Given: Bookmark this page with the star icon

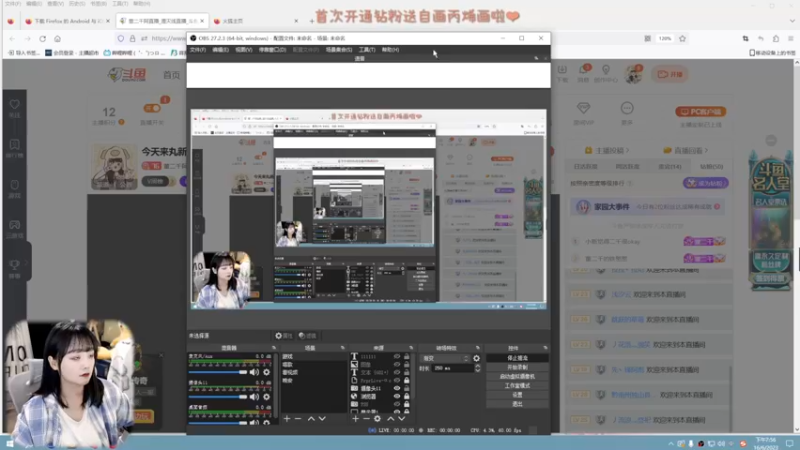Looking at the screenshot, I should click(x=682, y=38).
